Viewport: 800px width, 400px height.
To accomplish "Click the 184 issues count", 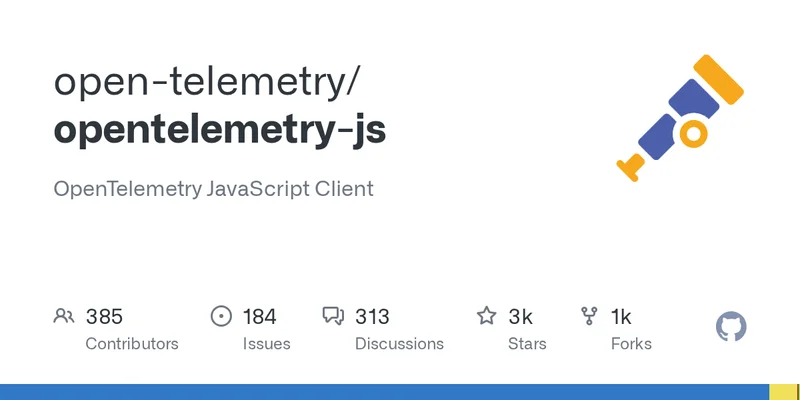I will pyautogui.click(x=259, y=317).
